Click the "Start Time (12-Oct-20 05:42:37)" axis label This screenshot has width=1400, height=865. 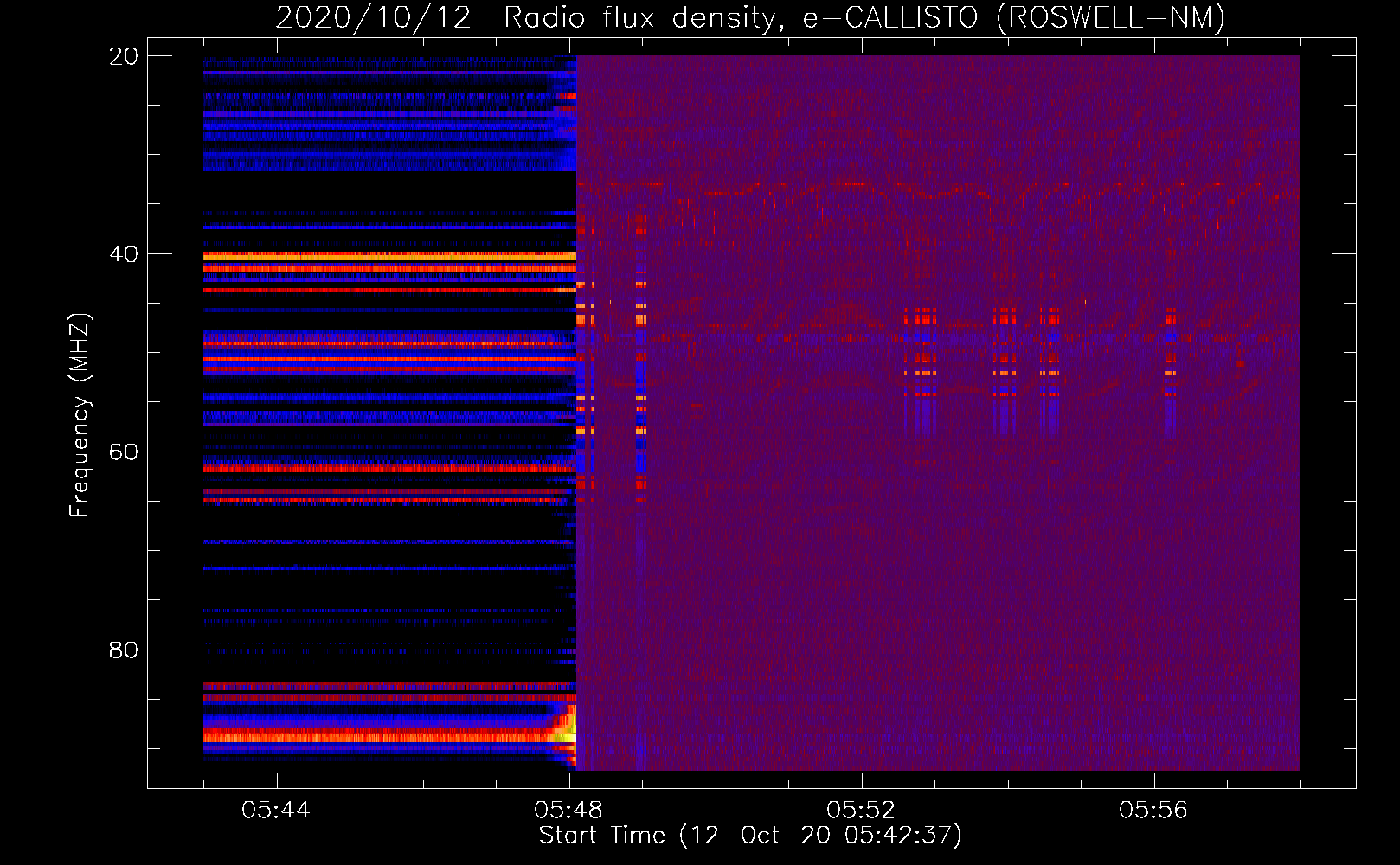point(750,836)
